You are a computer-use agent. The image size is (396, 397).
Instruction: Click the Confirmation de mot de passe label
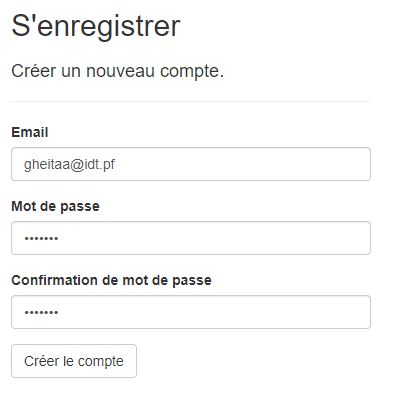(111, 280)
